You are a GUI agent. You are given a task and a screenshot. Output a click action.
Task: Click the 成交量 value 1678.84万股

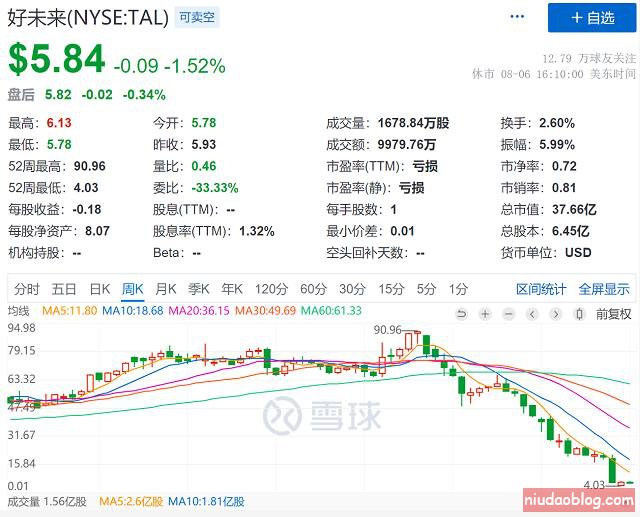click(413, 123)
